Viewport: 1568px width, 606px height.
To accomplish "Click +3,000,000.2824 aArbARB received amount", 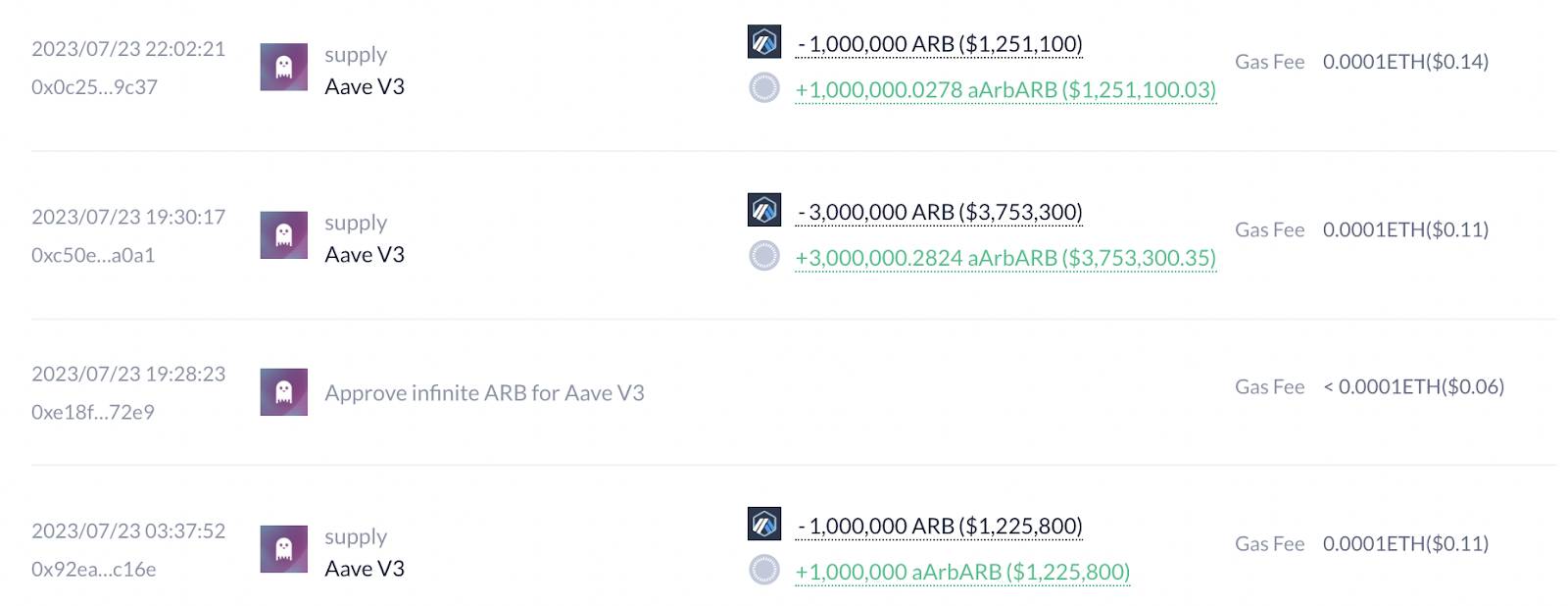I will click(1005, 258).
